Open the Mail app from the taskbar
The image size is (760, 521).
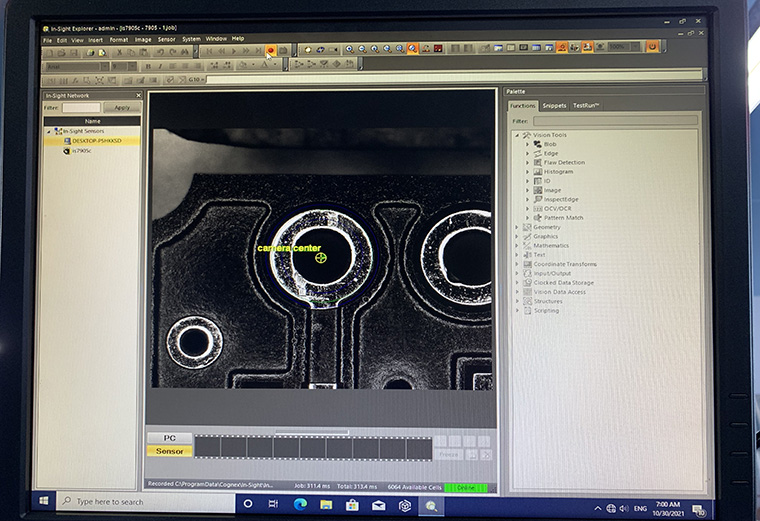379,505
